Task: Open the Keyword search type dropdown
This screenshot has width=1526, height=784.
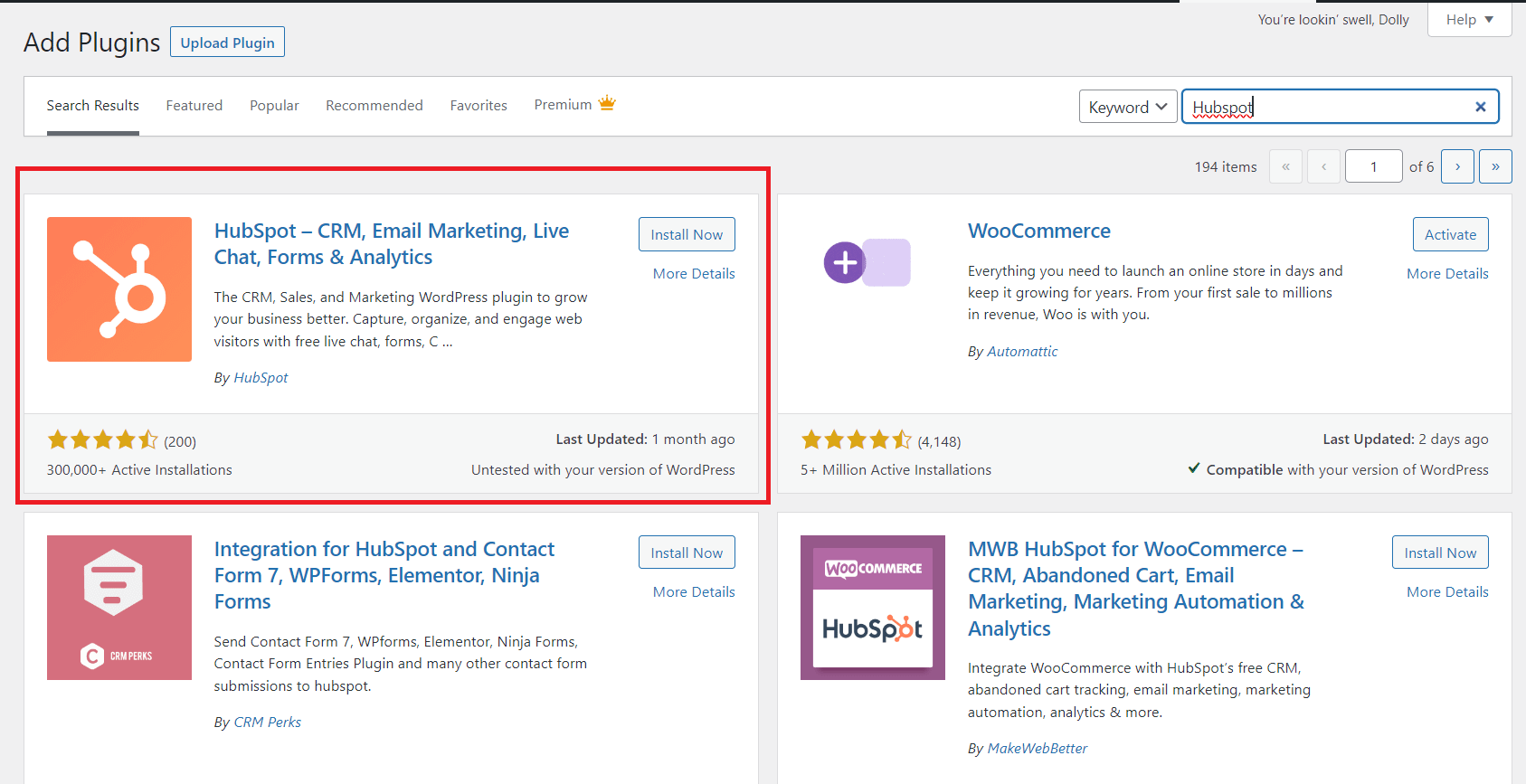Action: coord(1128,107)
